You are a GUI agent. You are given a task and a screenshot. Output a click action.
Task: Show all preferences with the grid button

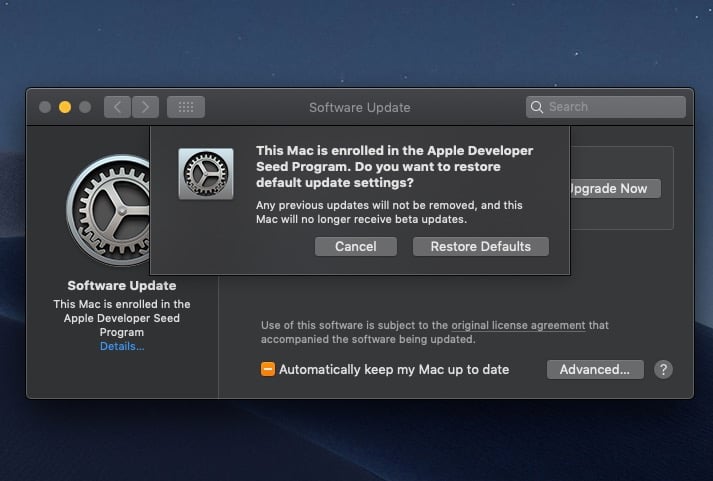pos(186,107)
